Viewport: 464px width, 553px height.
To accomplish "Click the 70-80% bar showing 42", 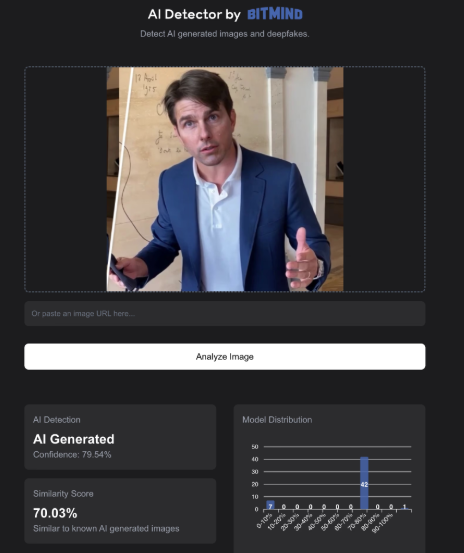I will pos(364,483).
